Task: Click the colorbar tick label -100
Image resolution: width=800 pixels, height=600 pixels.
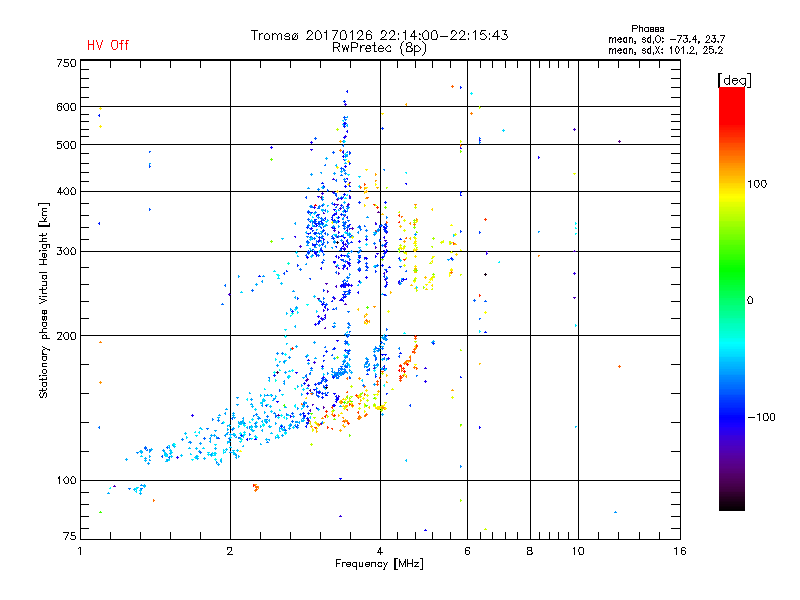Action: pyautogui.click(x=761, y=417)
